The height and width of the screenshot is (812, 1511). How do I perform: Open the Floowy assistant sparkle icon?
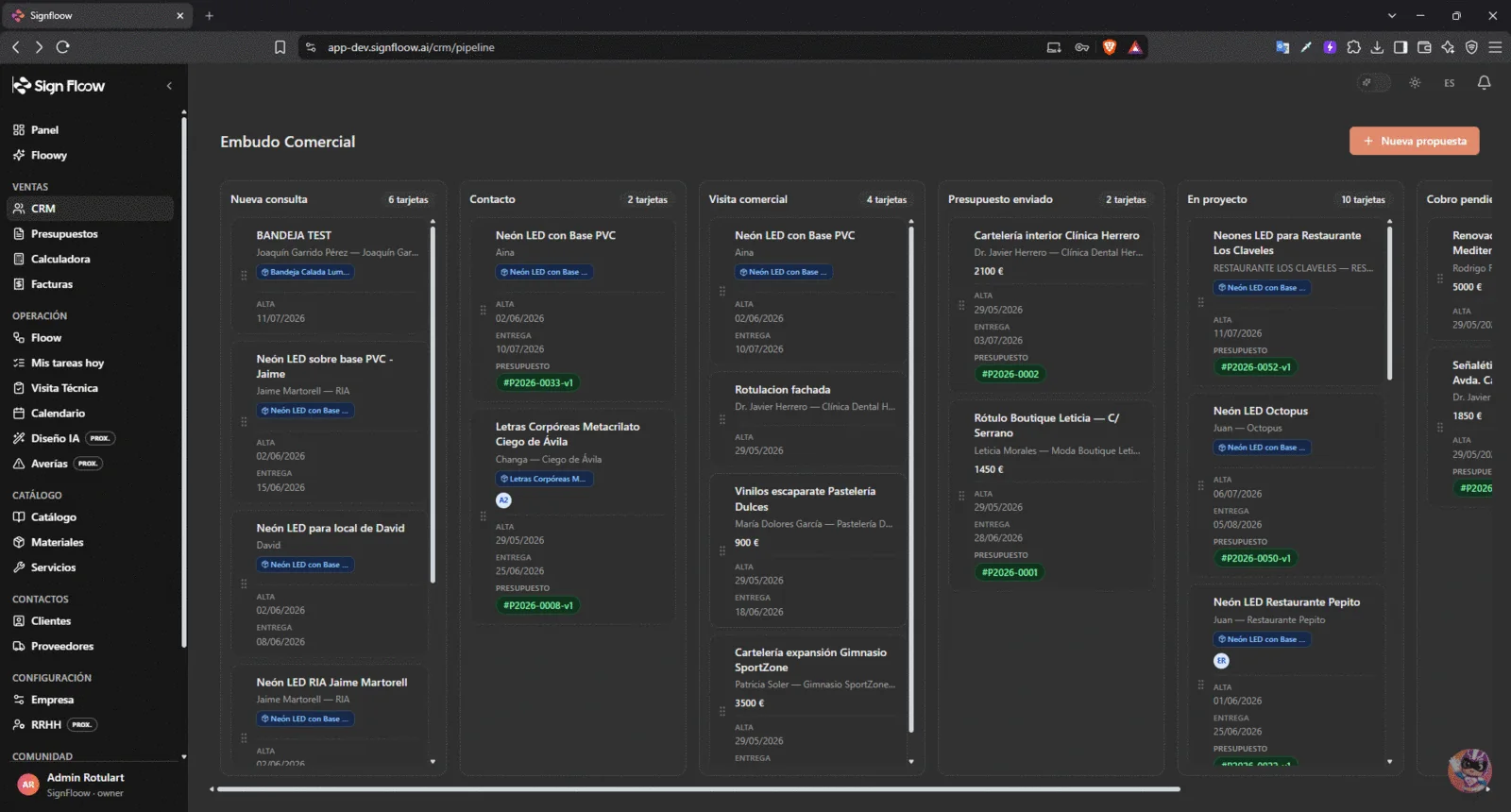[x=19, y=155]
